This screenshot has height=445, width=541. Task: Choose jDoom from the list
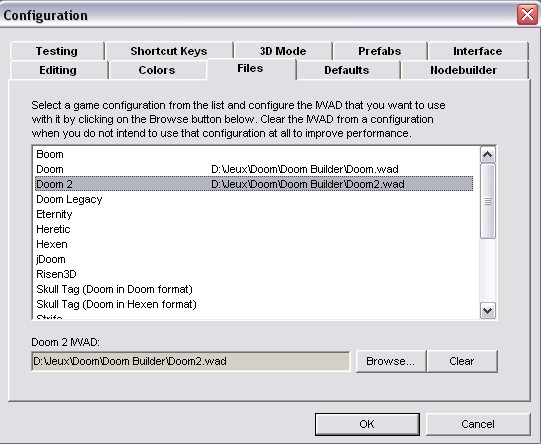pyautogui.click(x=254, y=259)
